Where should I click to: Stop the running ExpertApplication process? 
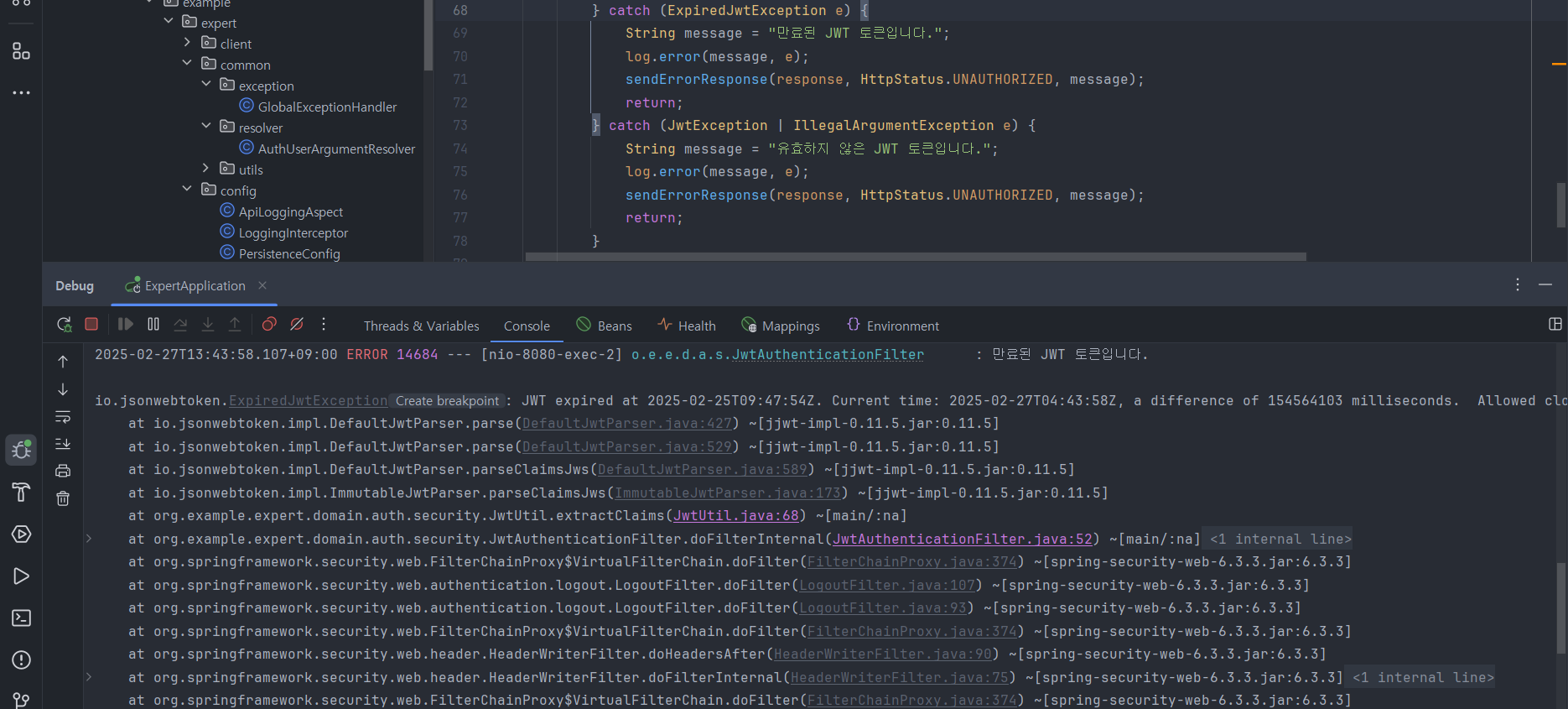91,324
